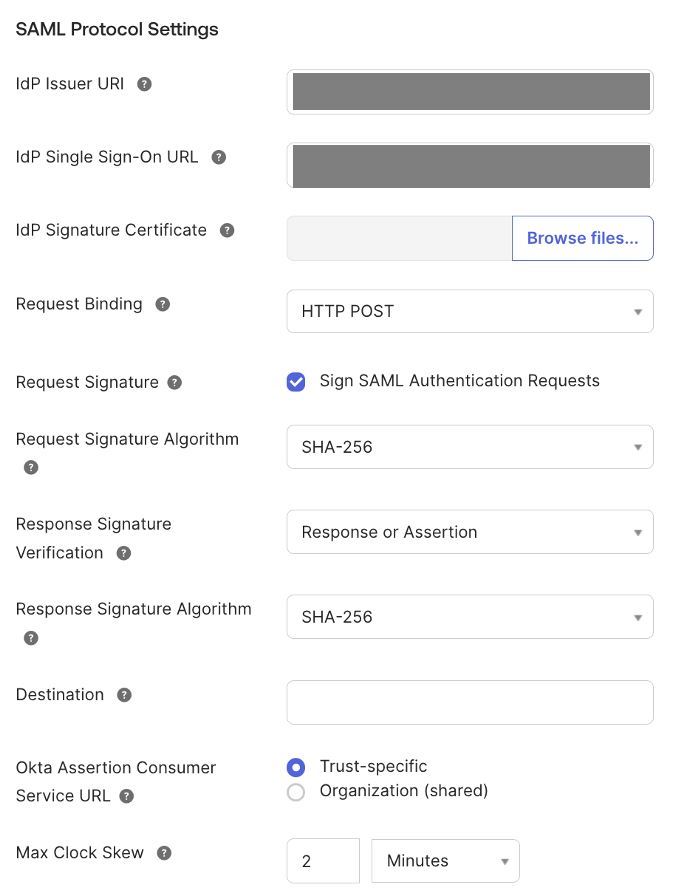
Task: View help for Response Signature Verification
Action: 124,553
